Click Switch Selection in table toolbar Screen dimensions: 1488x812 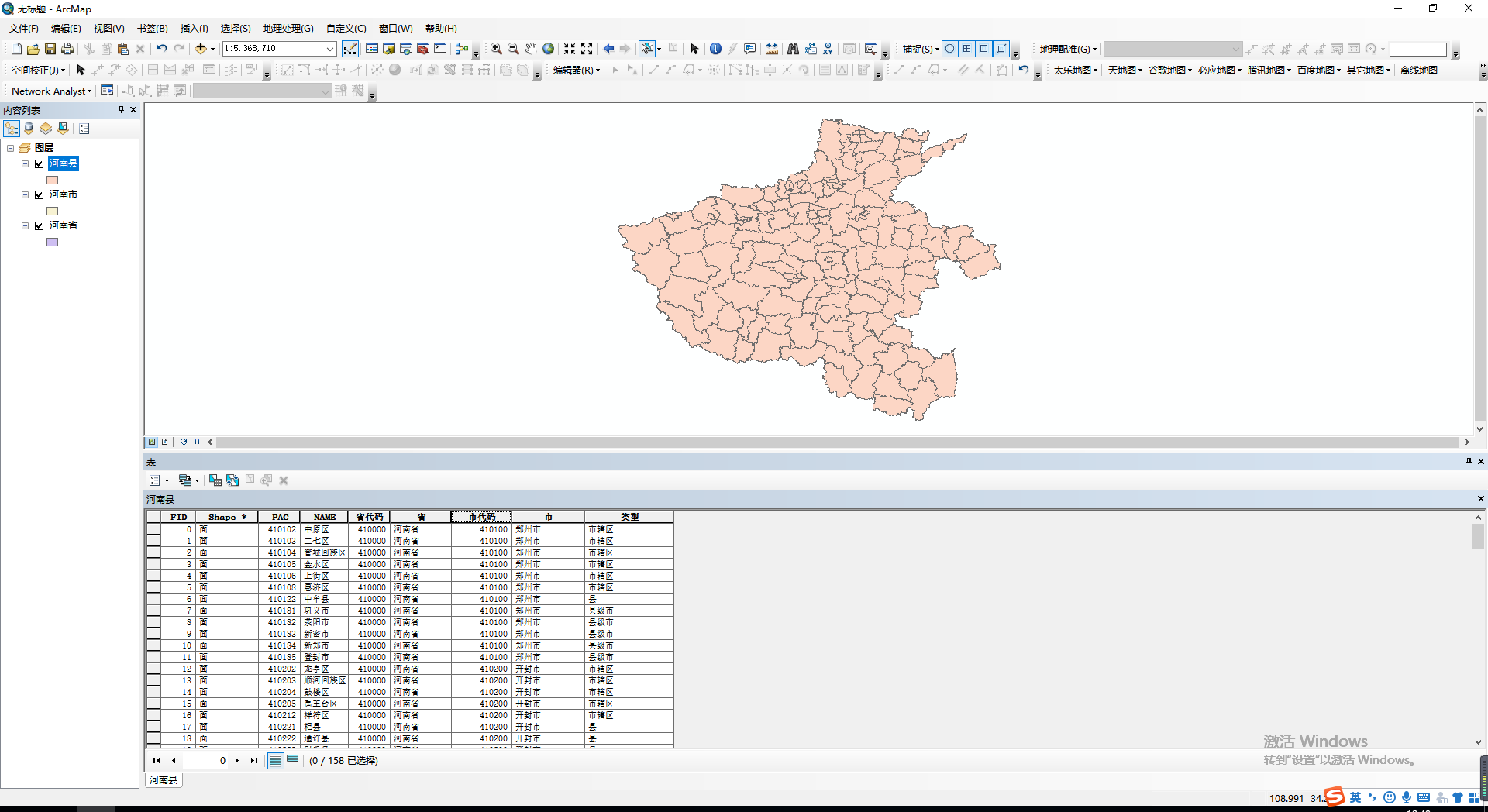(x=232, y=480)
